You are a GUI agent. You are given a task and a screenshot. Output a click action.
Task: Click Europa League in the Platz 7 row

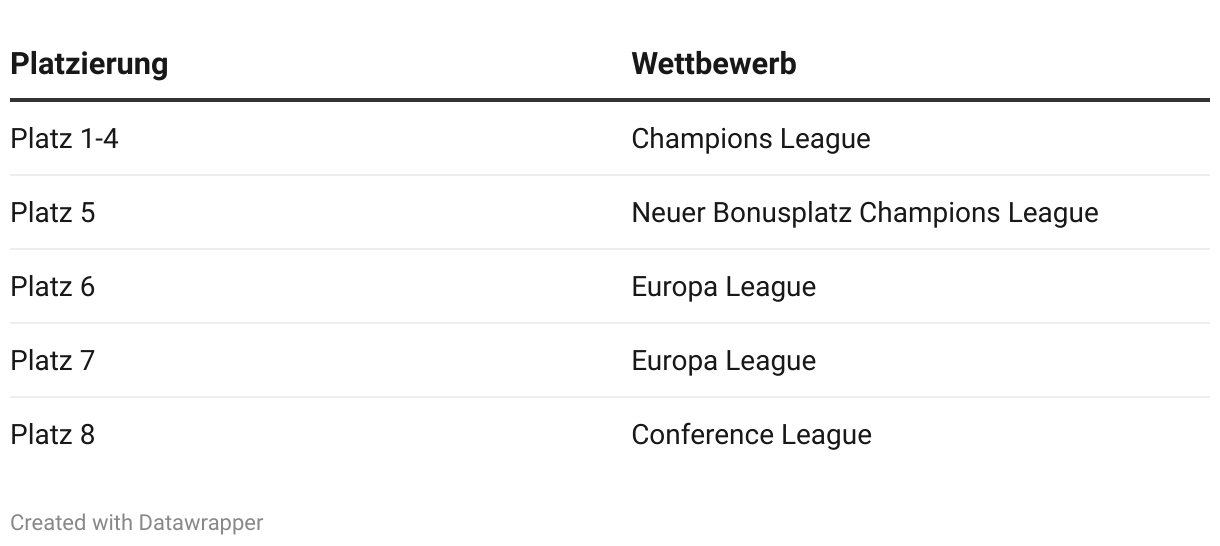tap(723, 361)
